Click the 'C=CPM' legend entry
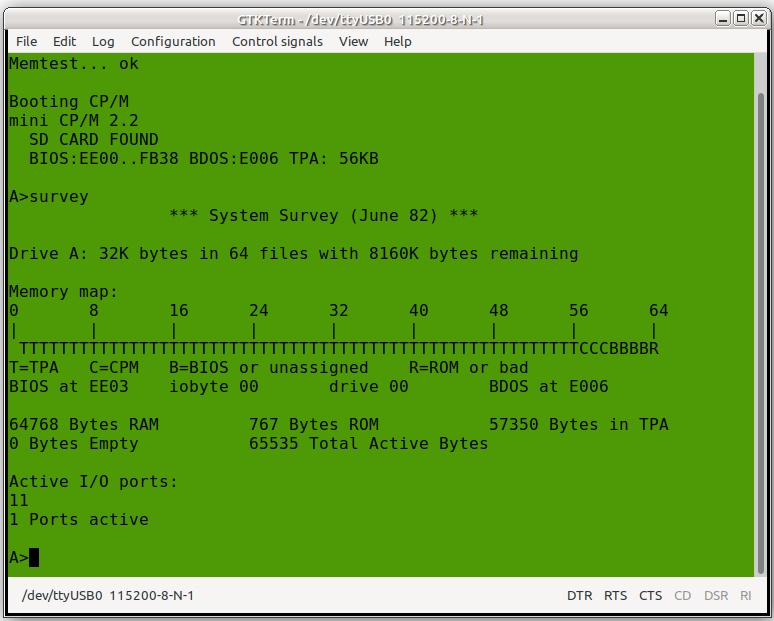This screenshot has height=621, width=774. pos(114,368)
